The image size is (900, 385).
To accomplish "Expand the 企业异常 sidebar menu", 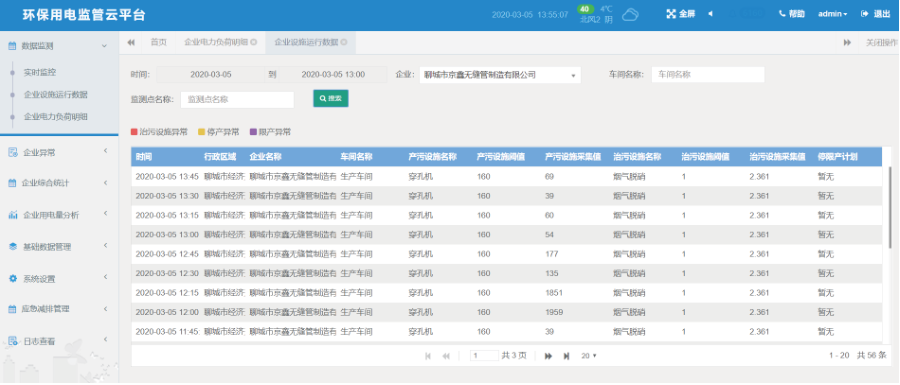I will click(59, 153).
